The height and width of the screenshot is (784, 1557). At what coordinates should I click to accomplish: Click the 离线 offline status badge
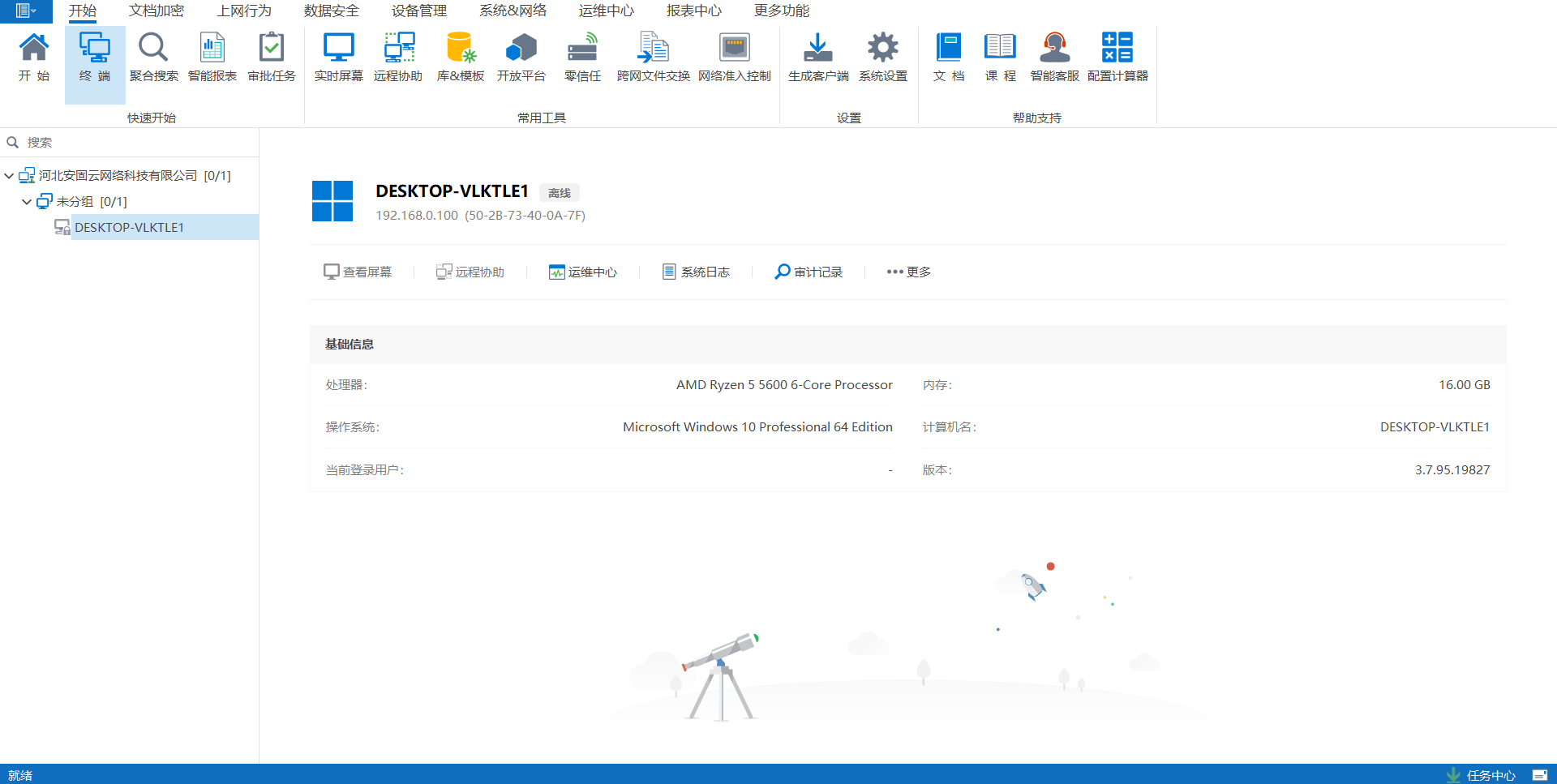click(560, 193)
